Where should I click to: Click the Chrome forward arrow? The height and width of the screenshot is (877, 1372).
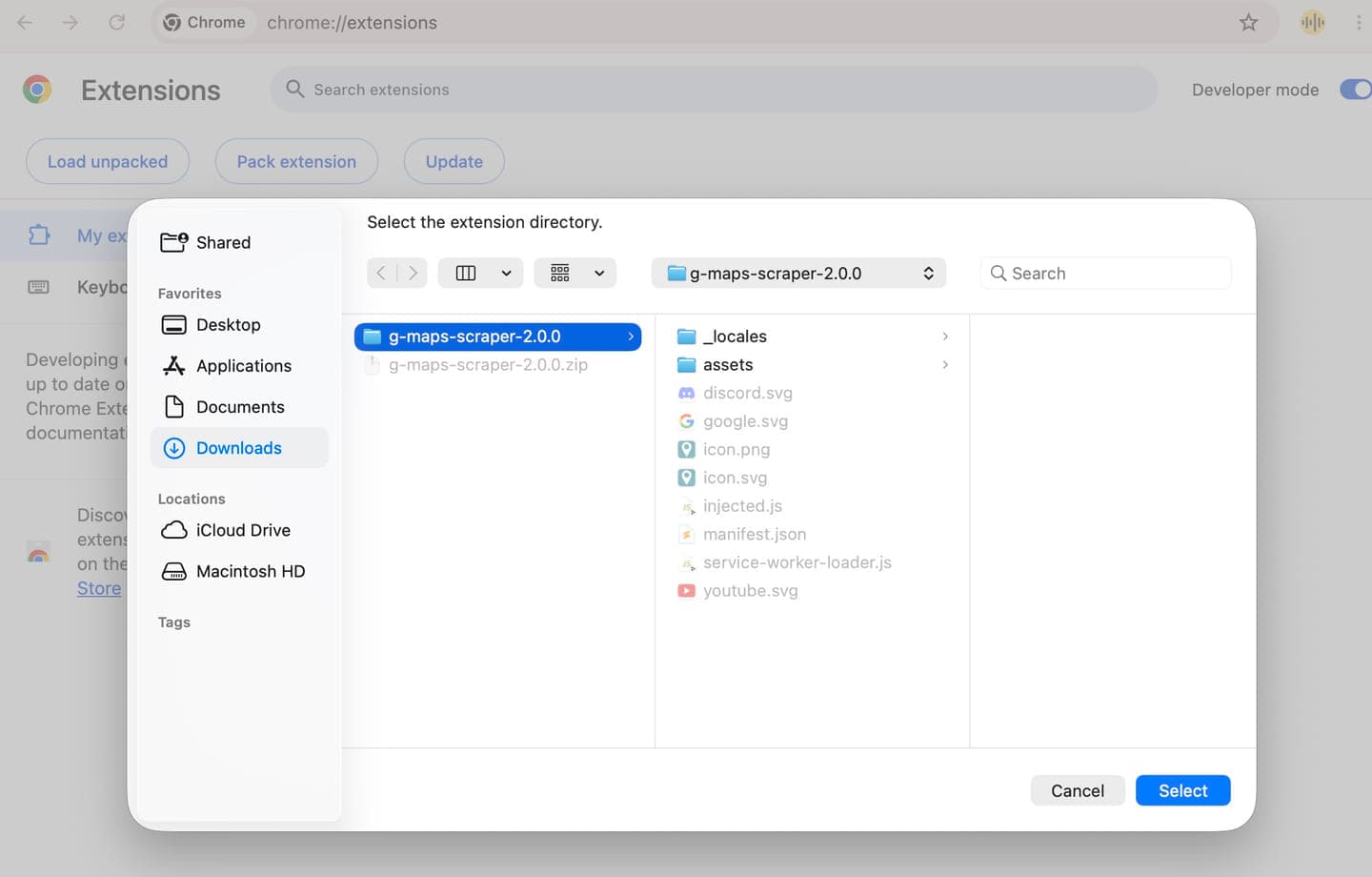click(71, 22)
